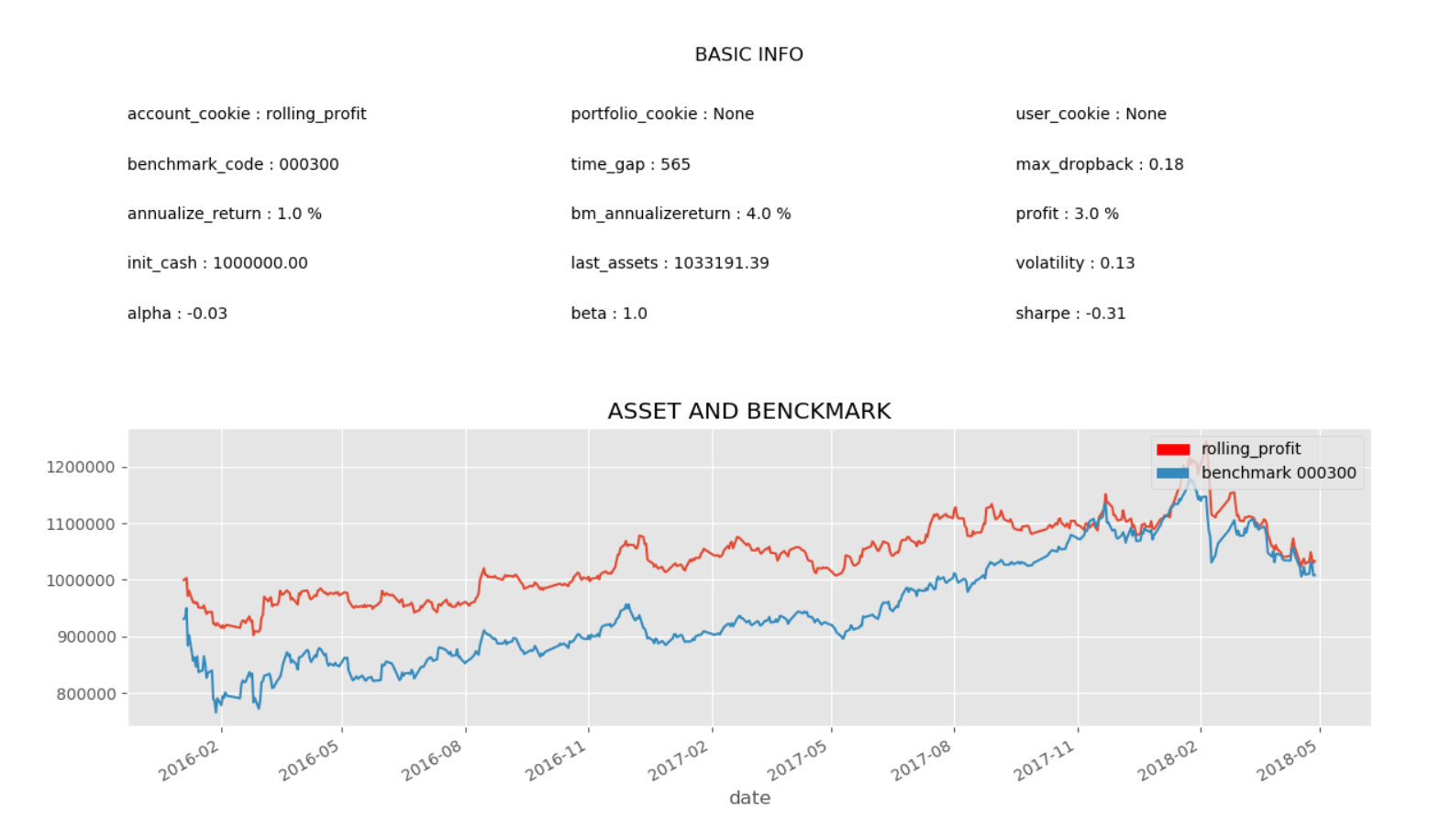Screen dimensions: 1429x840
Task: Click the BASIC INFO heading
Action: pos(748,54)
